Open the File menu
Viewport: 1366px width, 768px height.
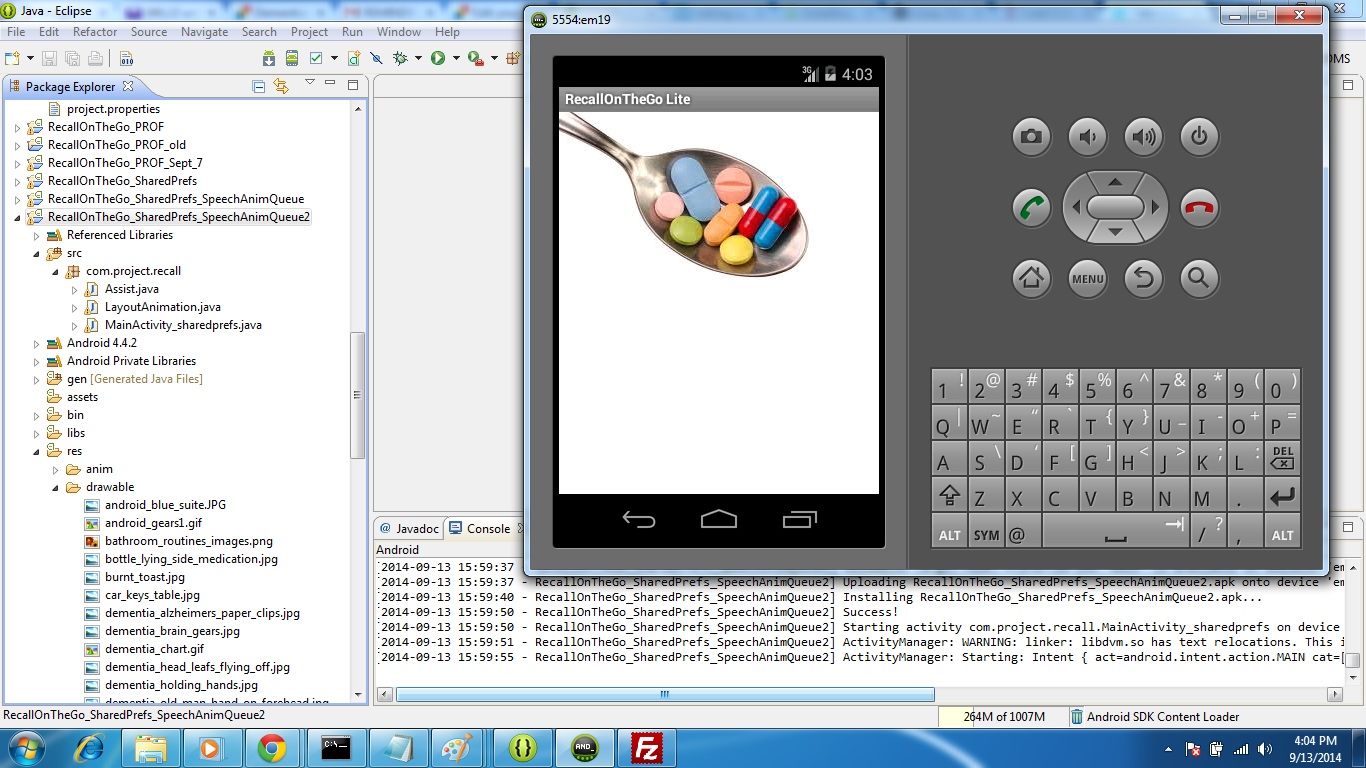16,32
